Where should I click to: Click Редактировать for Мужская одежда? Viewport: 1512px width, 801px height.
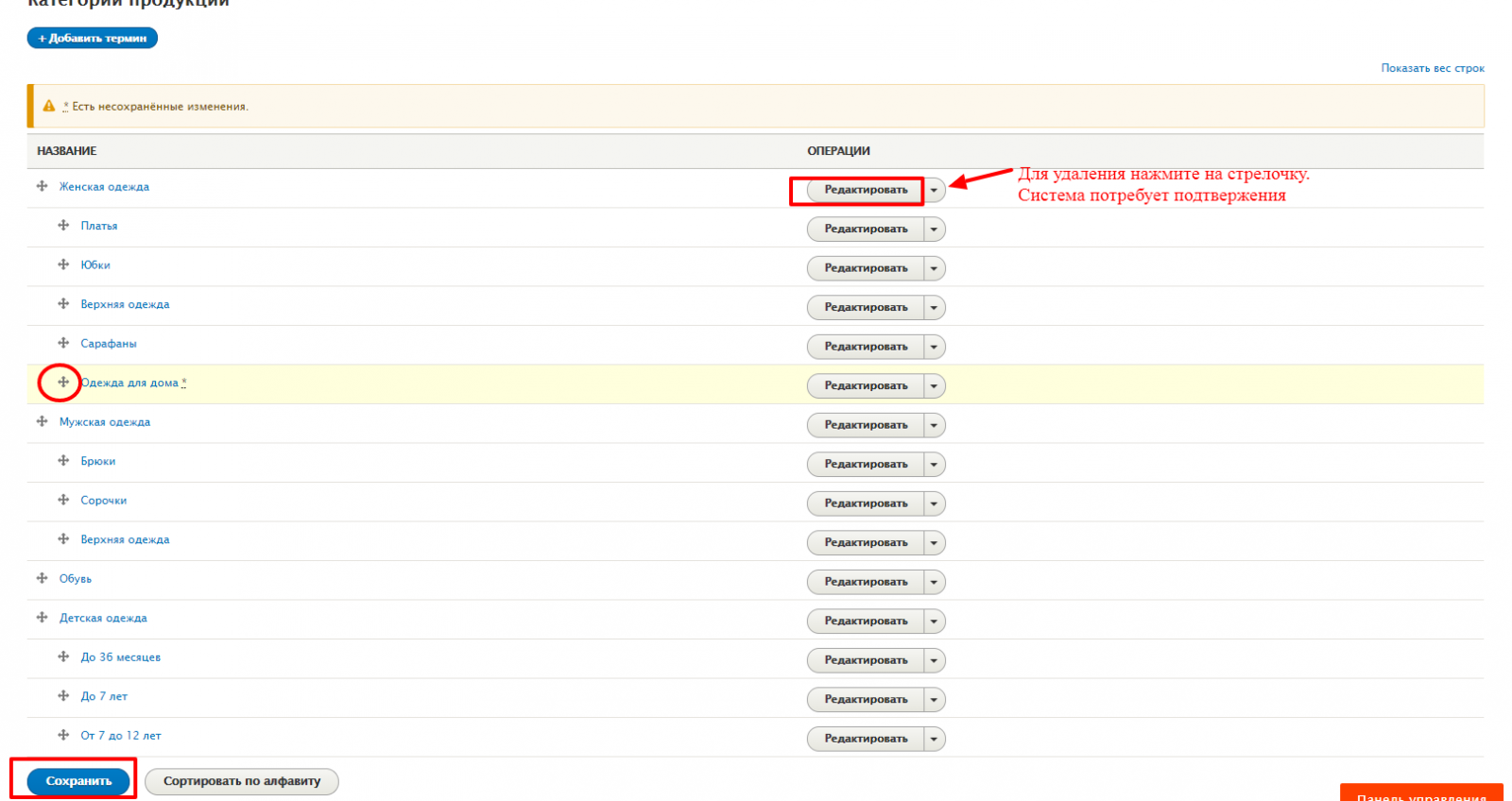click(x=866, y=425)
